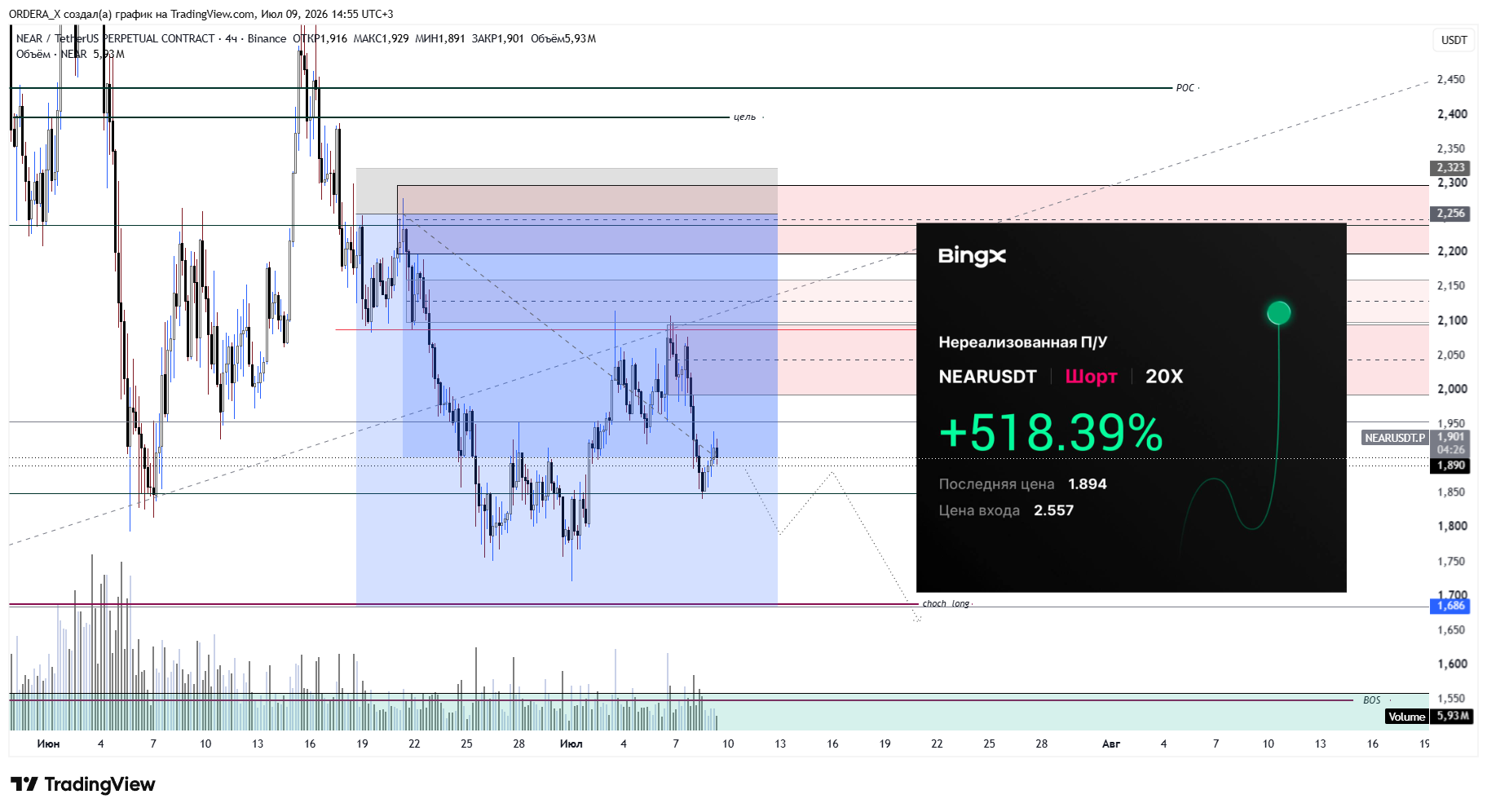
Task: Click the Binance exchange label in the header
Action: coord(267,38)
